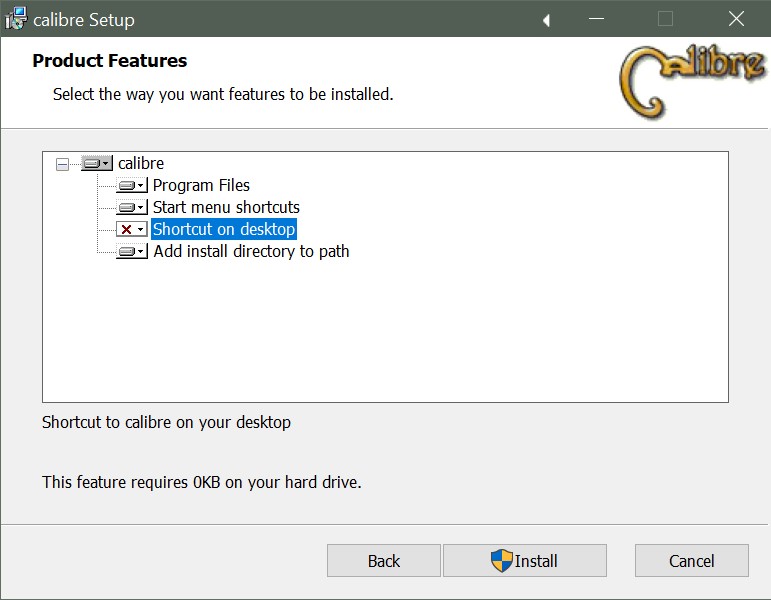Click the calibre logo in header
This screenshot has width=771, height=600.
[692, 81]
